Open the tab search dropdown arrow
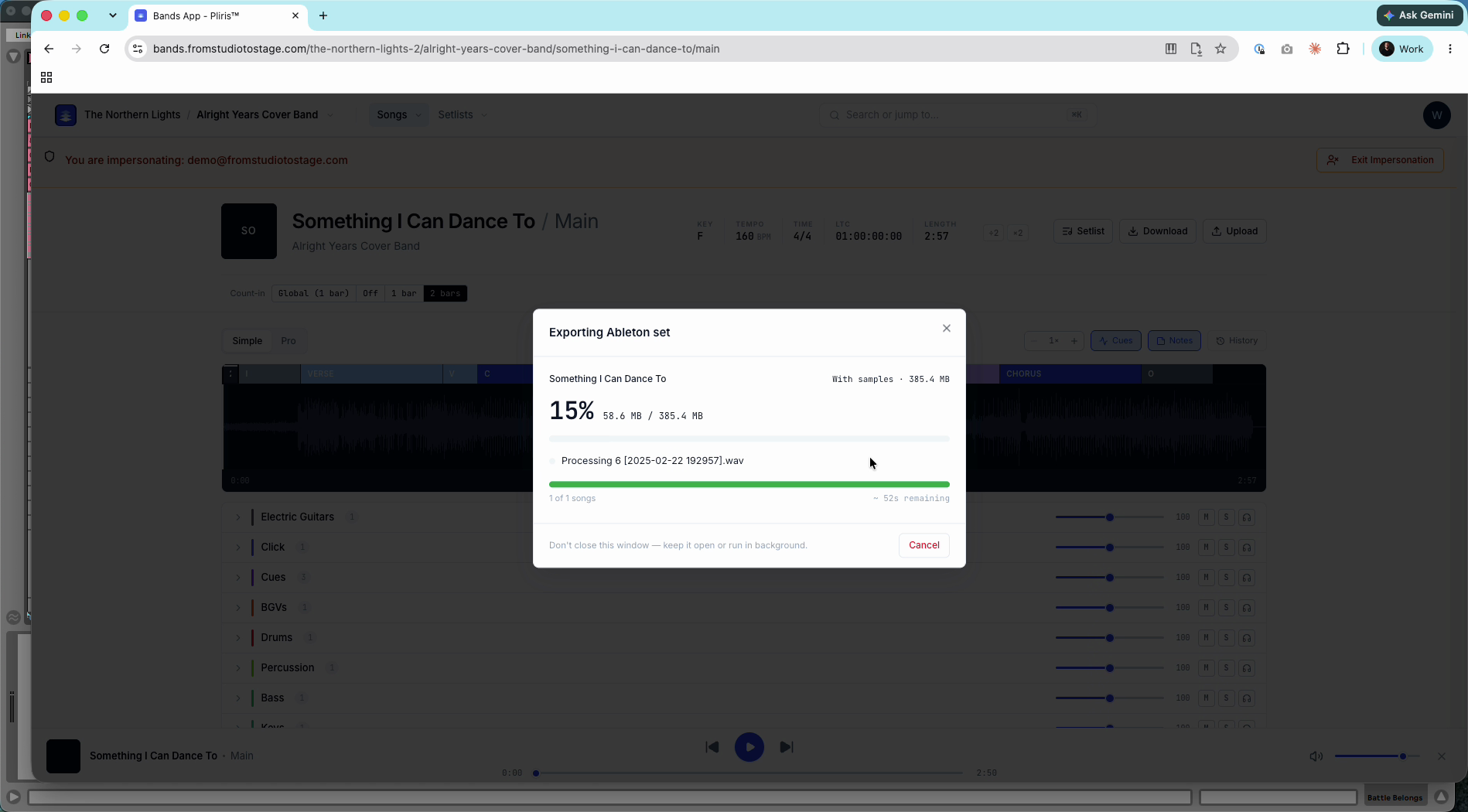1468x812 pixels. [x=113, y=15]
